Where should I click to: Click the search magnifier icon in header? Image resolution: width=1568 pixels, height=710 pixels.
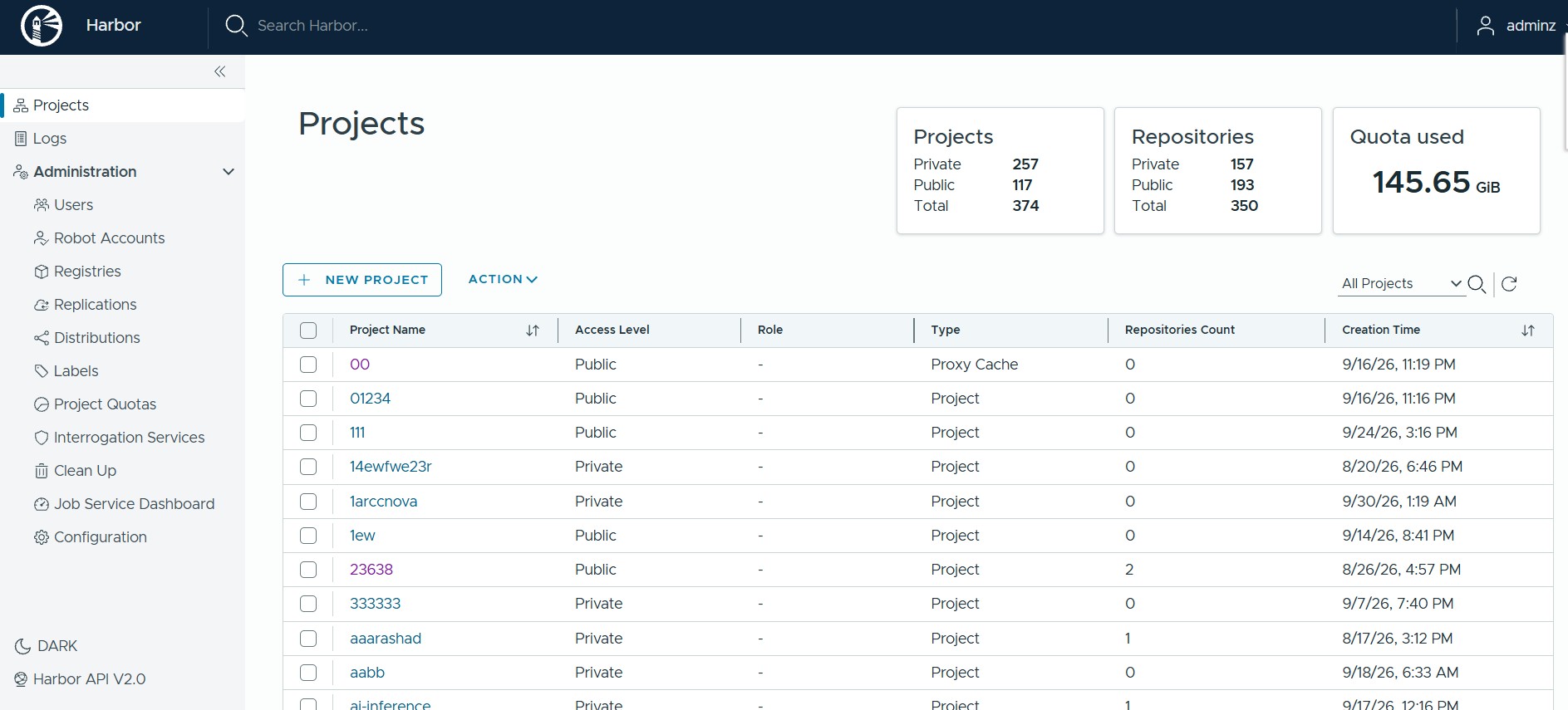click(236, 26)
